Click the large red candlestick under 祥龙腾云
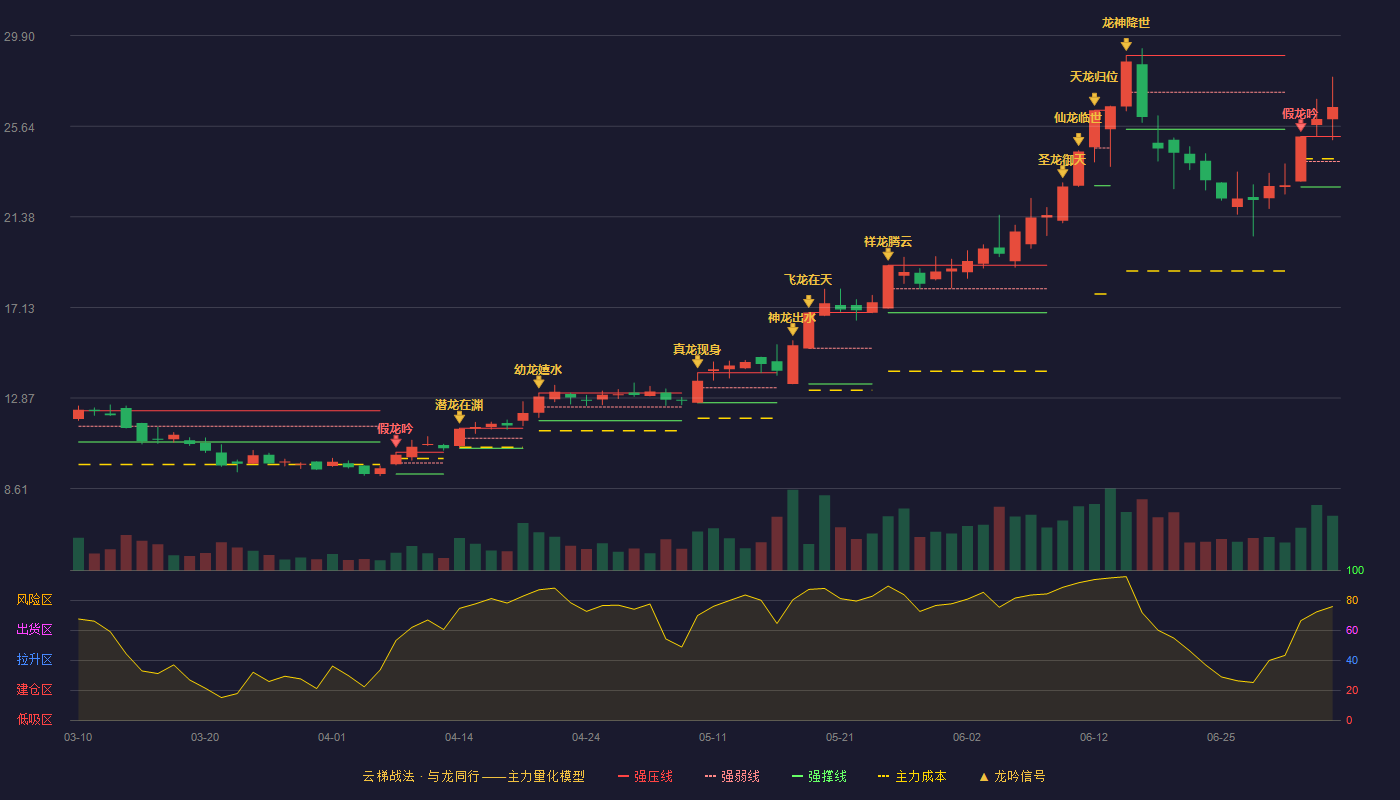 888,286
